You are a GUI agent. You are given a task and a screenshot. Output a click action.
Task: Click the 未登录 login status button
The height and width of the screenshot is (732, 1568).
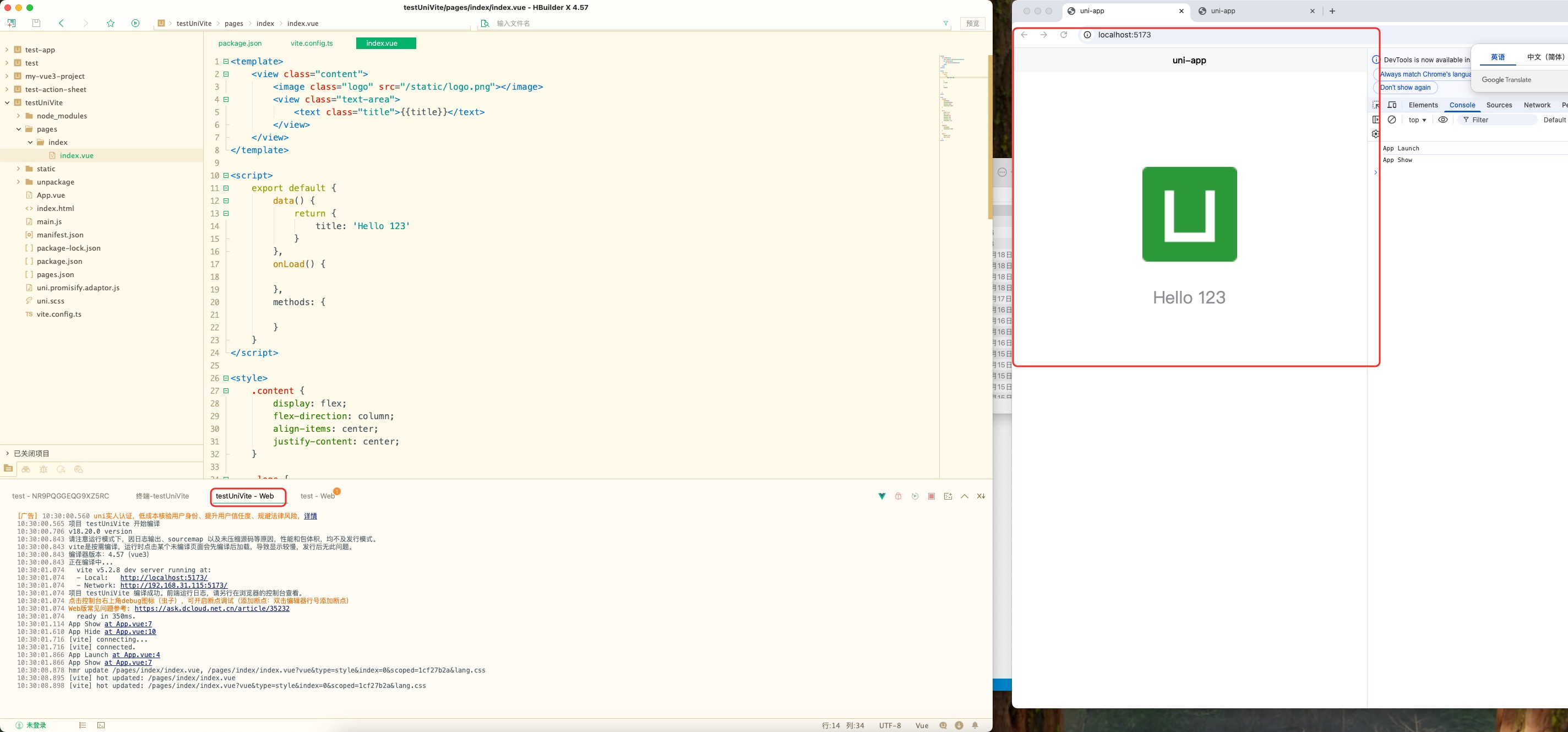(30, 725)
